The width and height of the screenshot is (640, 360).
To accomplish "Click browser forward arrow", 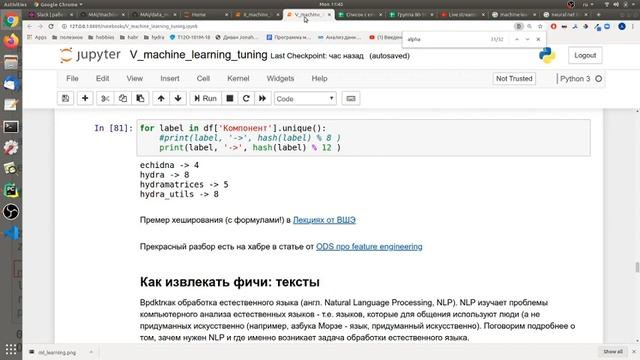I will [40, 26].
